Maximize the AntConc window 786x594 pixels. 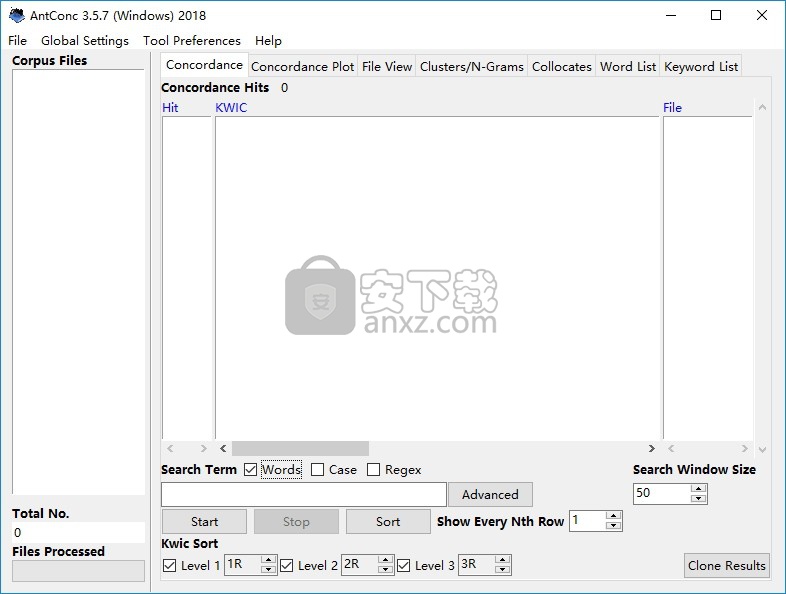tap(716, 16)
